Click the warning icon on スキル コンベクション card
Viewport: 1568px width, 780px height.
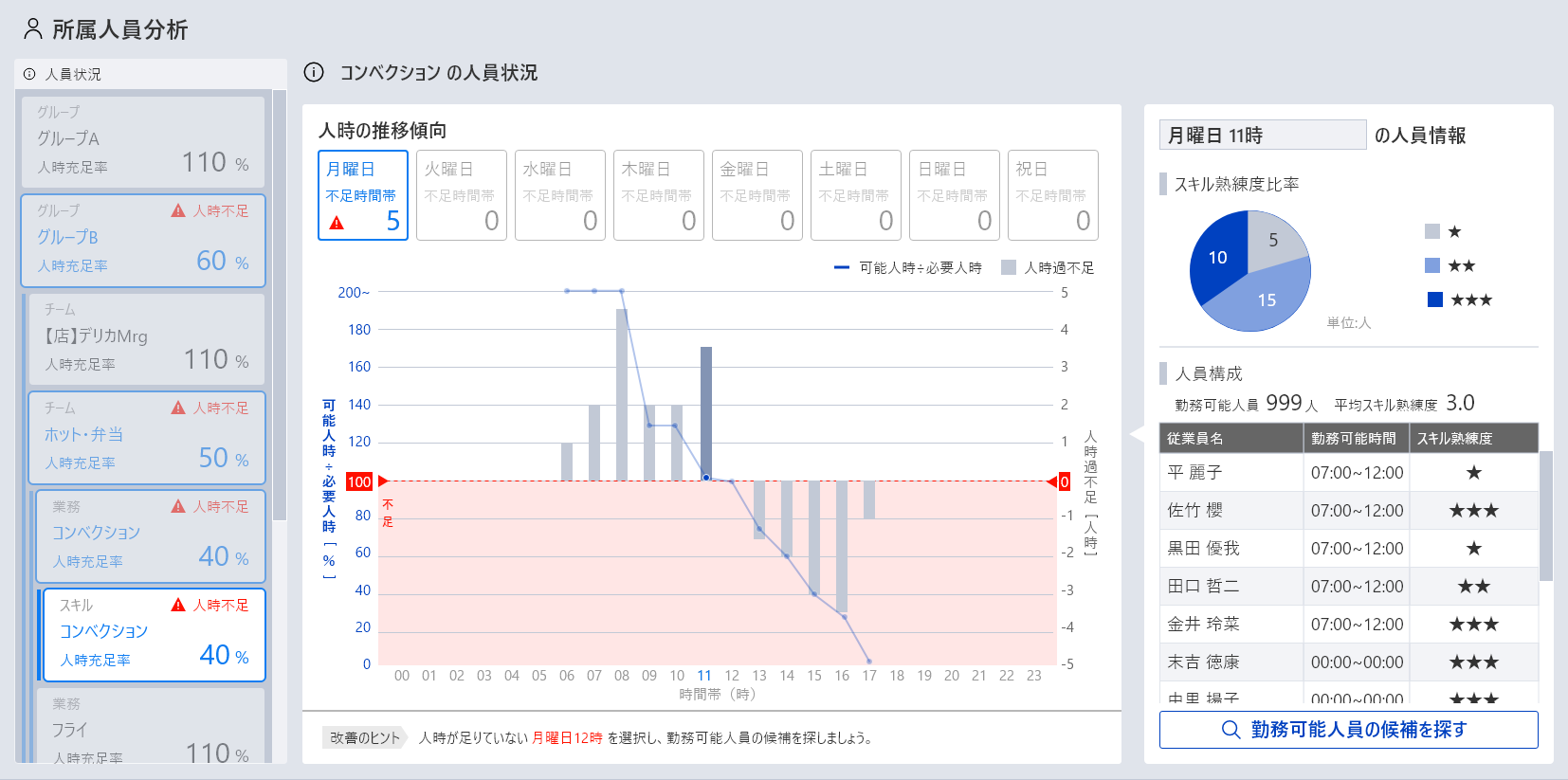pyautogui.click(x=178, y=605)
